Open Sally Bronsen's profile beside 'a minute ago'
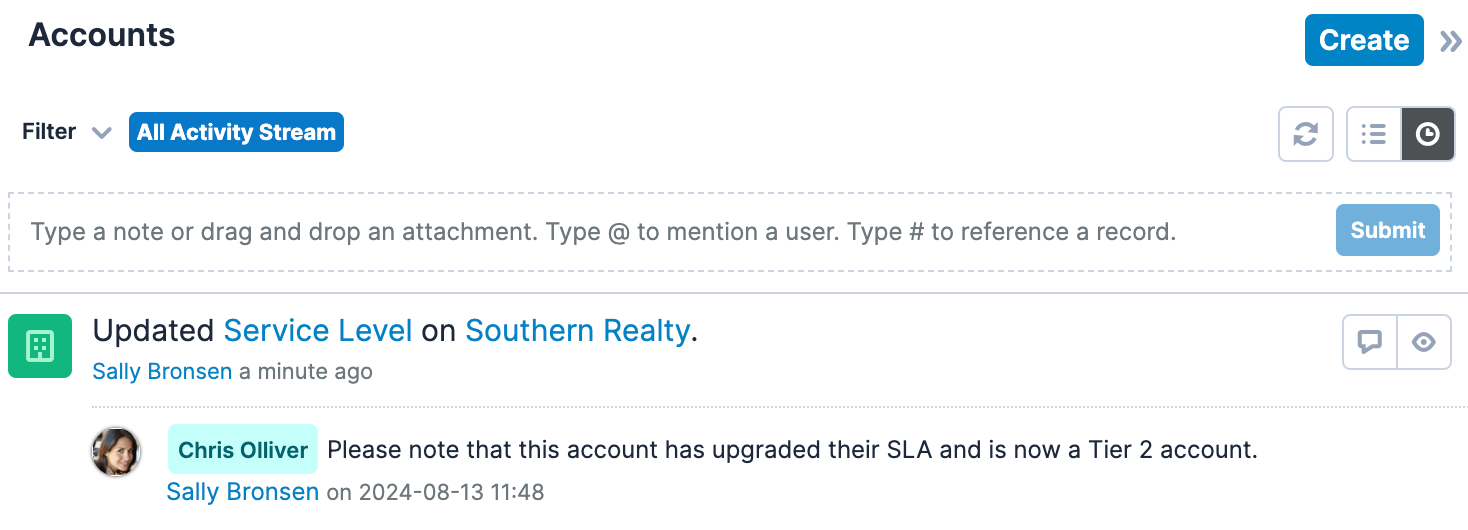Viewport: 1468px width, 530px height. coord(162,372)
